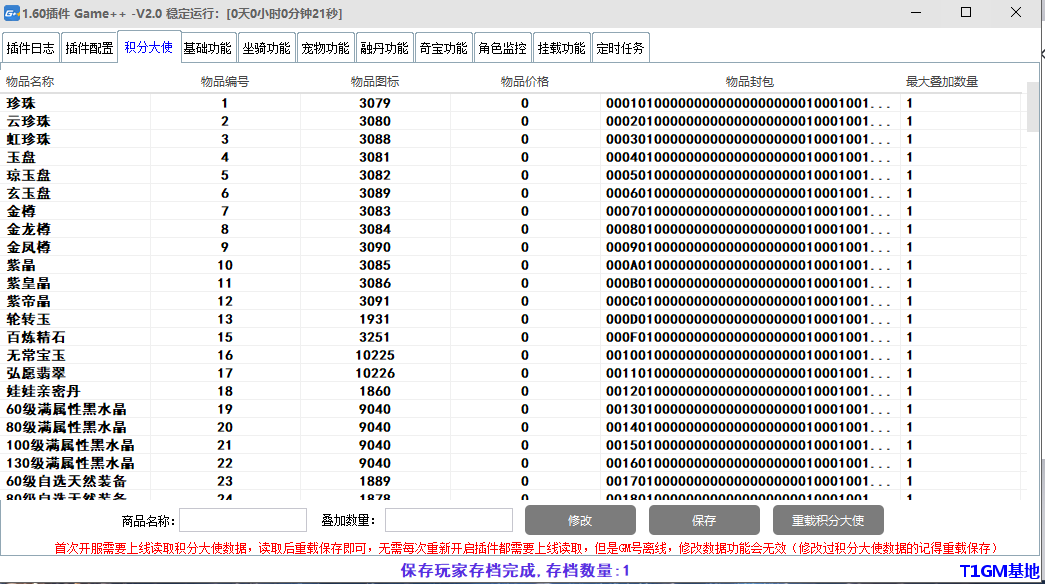1045x584 pixels.
Task: Sort by the 物品名称 column header
Action: 75,82
